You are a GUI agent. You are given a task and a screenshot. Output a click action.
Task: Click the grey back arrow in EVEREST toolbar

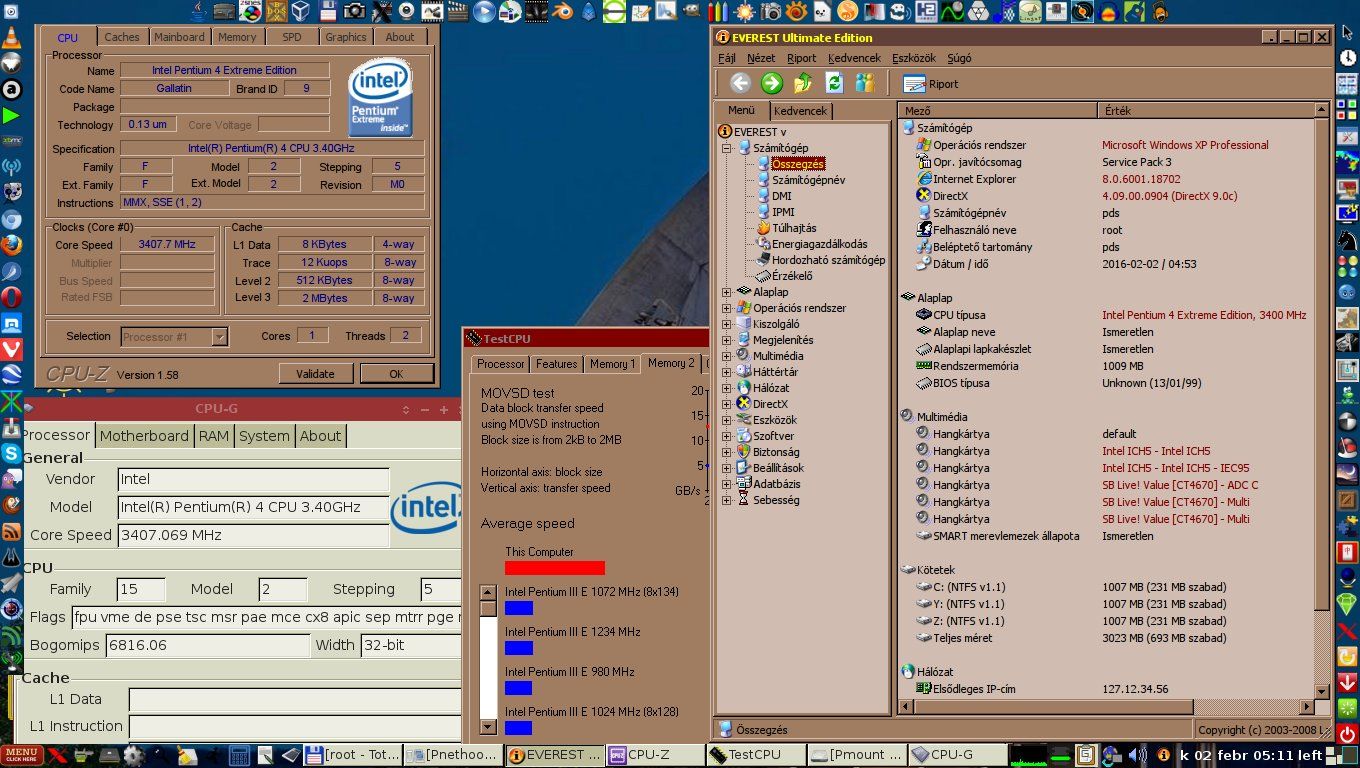coord(740,83)
